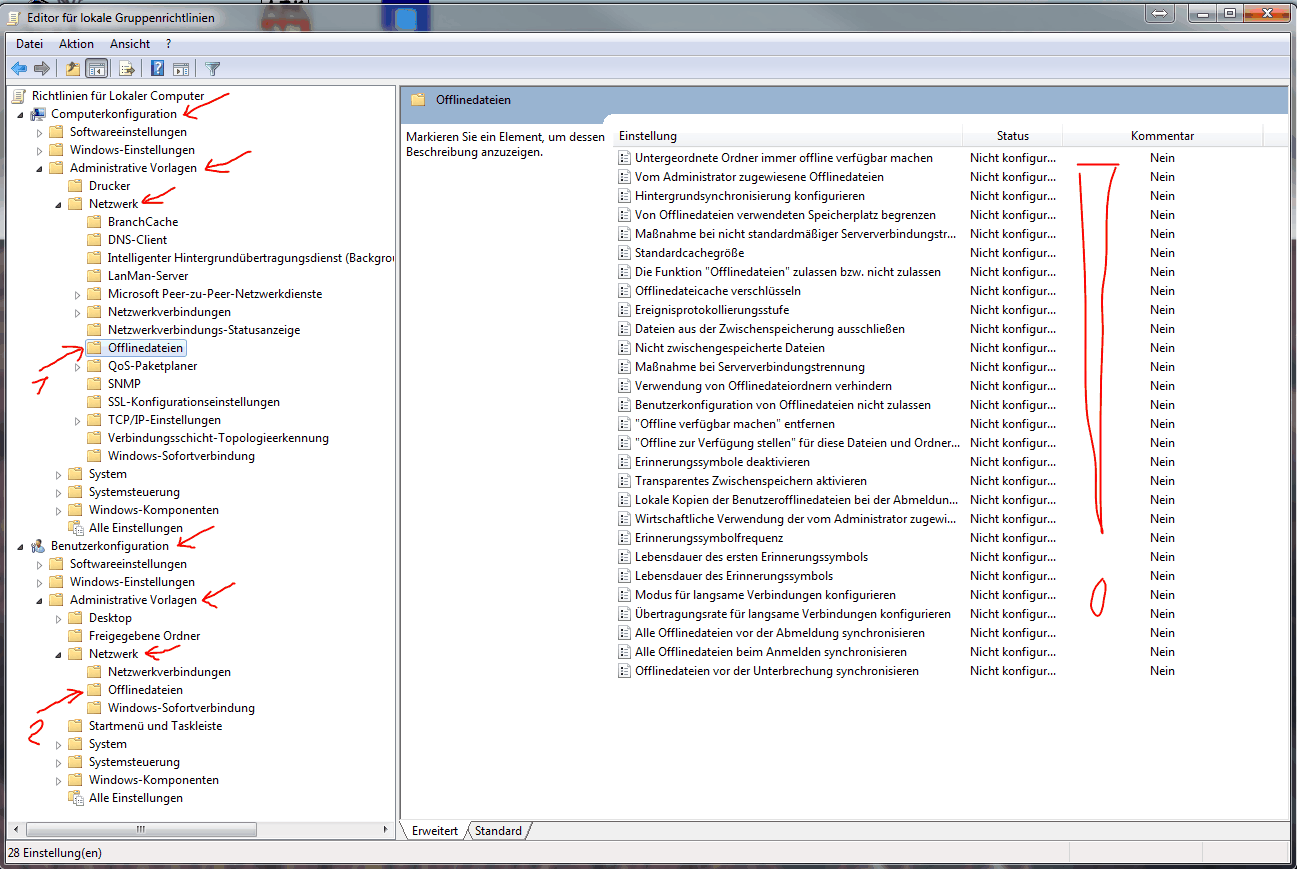Expand Softwareeinstellungen under Computerkonfiguration
Screen dimensions: 1297x869
pyautogui.click(x=40, y=132)
